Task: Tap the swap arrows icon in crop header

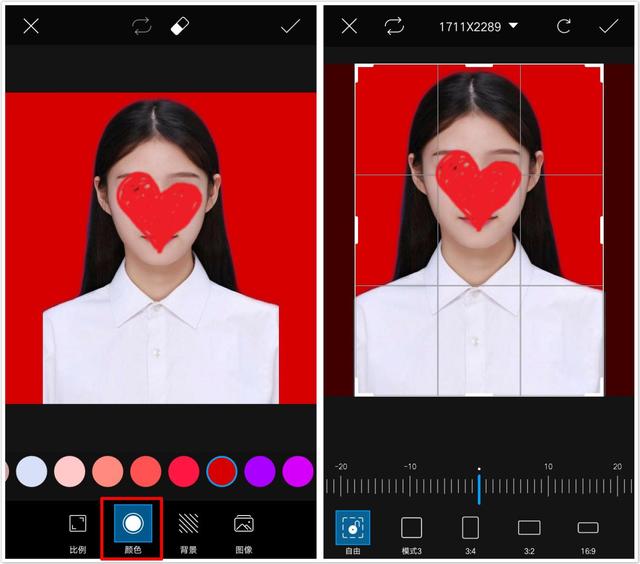Action: (x=394, y=26)
